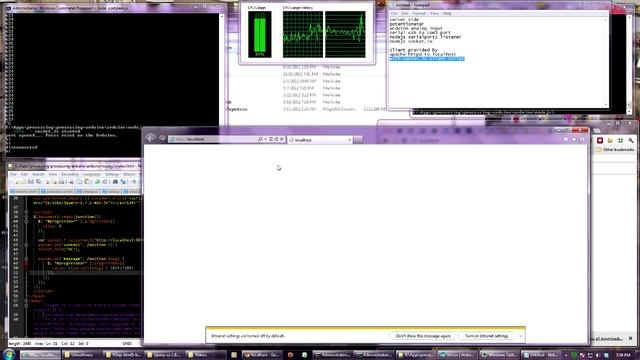The image size is (640, 360).
Task: Select the first file tab in Notepad++
Action: point(24,191)
